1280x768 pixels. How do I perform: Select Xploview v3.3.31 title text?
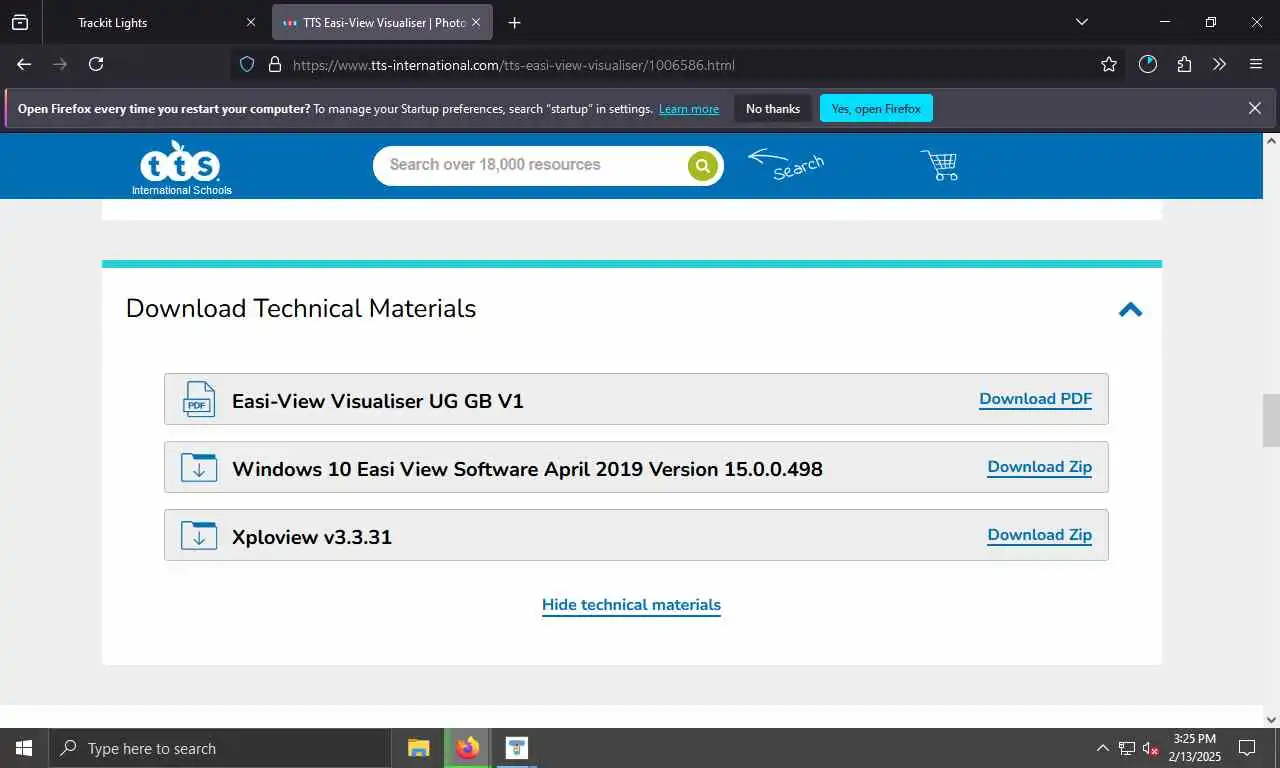pos(312,537)
